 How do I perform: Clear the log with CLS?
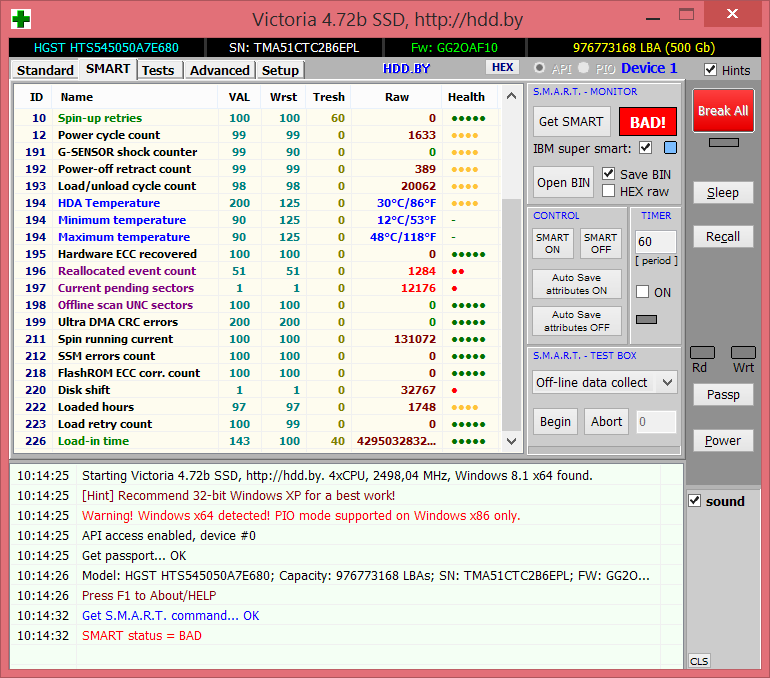[x=699, y=661]
